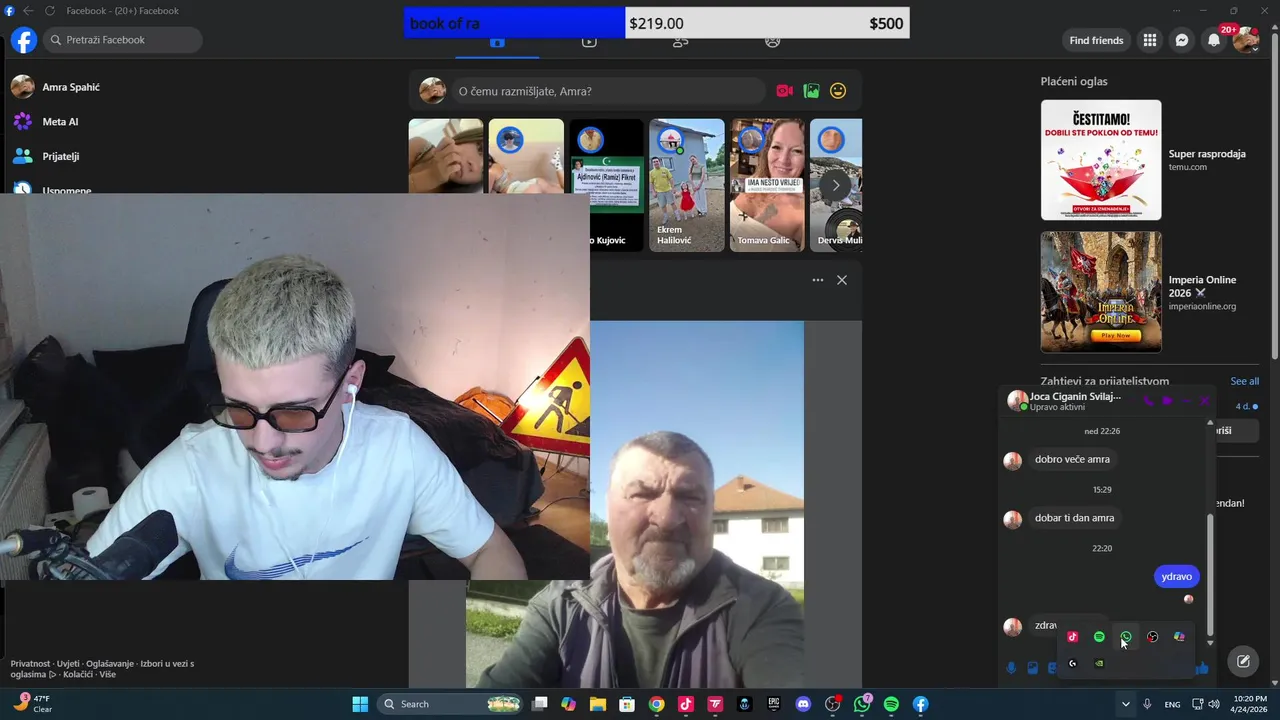1280x720 pixels.
Task: Open Spotify in the tray overflow popup
Action: pyautogui.click(x=1099, y=637)
